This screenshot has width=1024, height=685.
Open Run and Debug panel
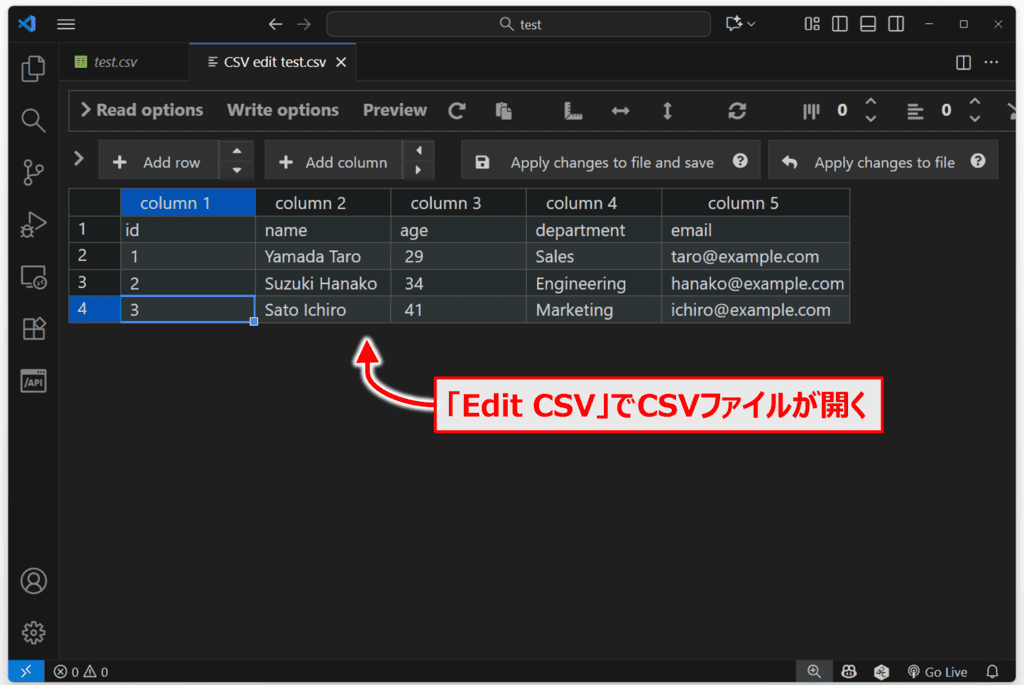pyautogui.click(x=33, y=225)
